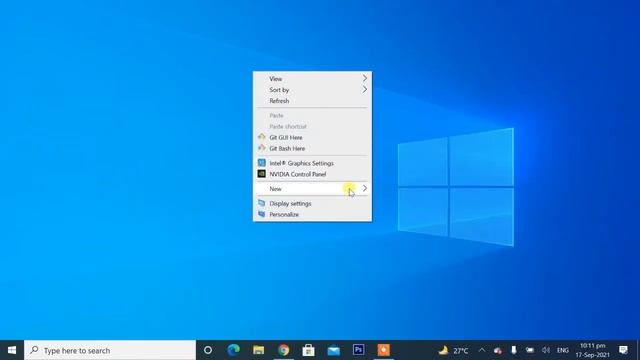Open Display settings from context menu

click(x=312, y=203)
